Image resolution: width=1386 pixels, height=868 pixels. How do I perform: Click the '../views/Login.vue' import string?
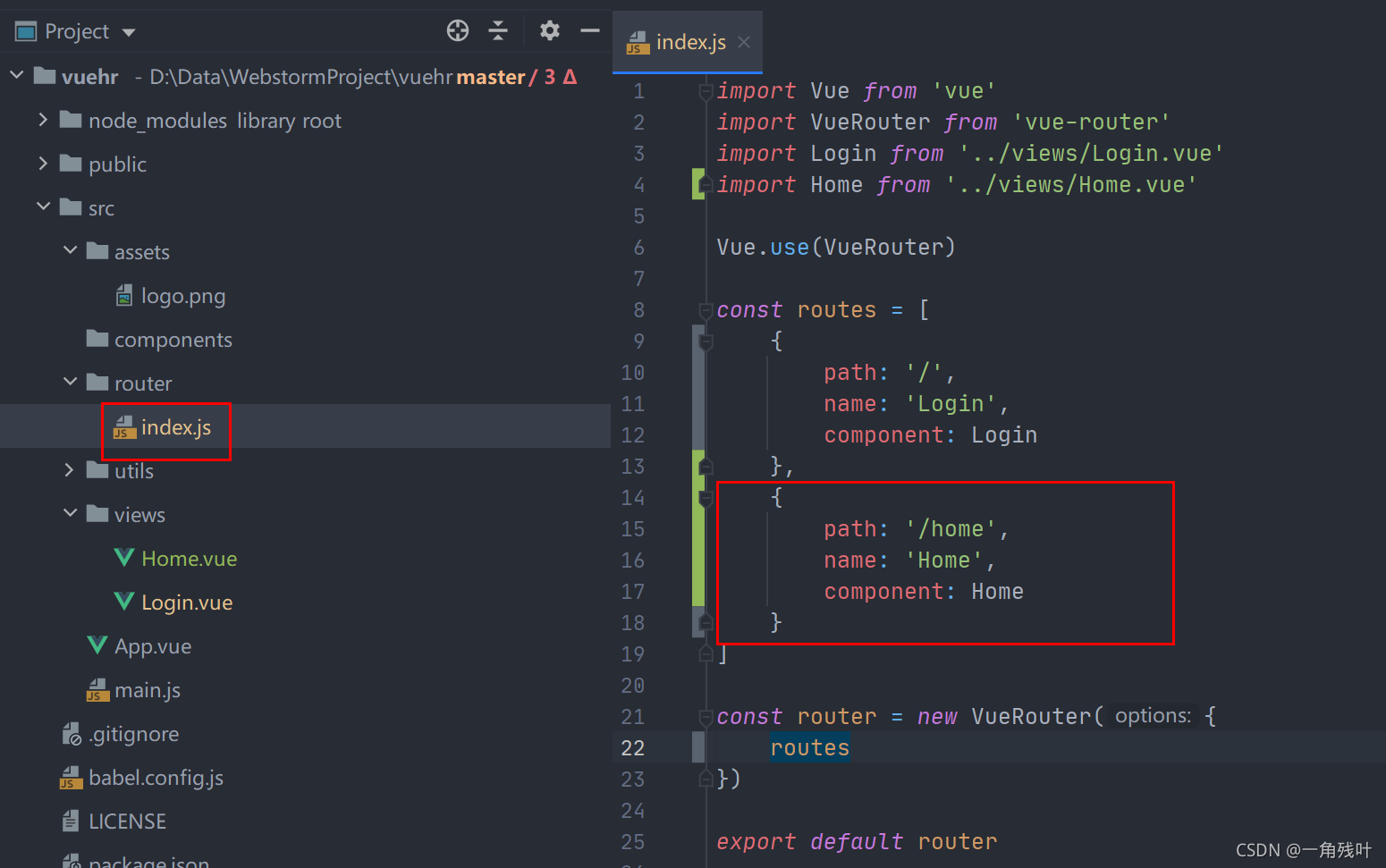(x=1091, y=154)
